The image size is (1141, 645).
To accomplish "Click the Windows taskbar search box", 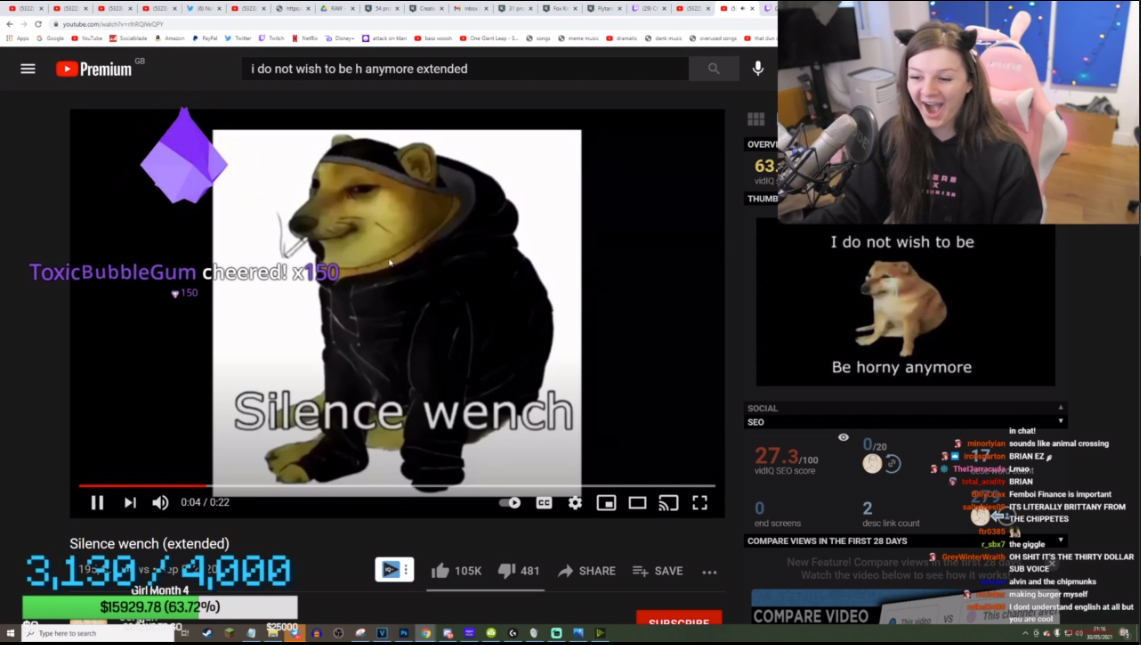I will [98, 633].
